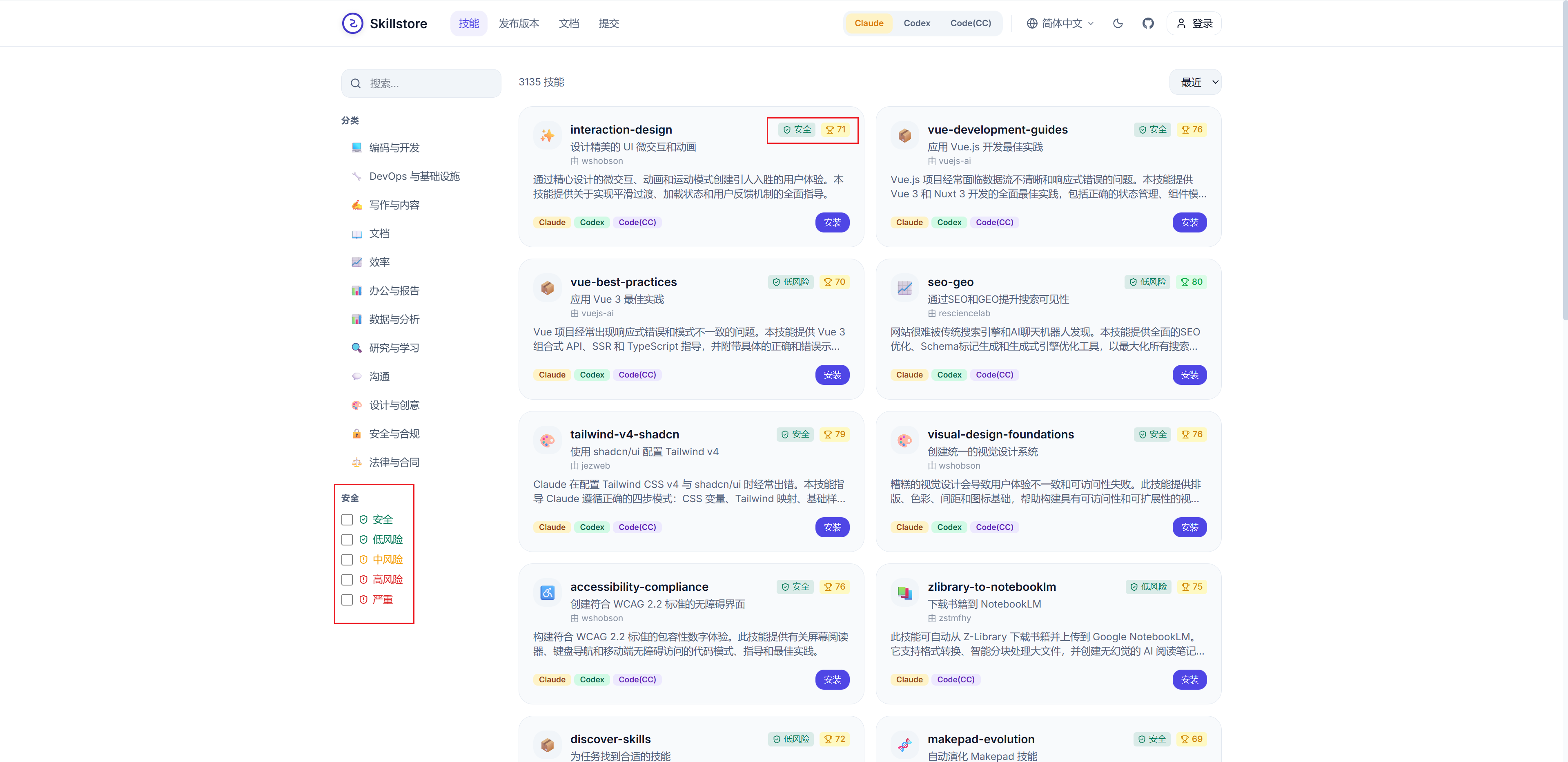Click the 低风险 shield badge on vue-best-practices
This screenshot has width=1568, height=762.
[x=791, y=282]
